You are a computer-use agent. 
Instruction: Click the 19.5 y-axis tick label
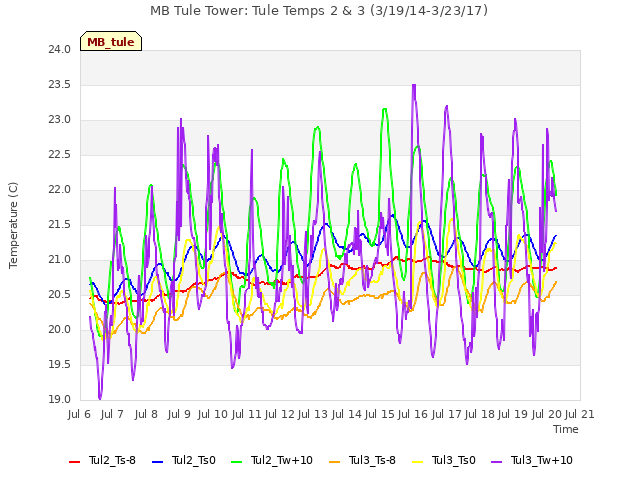pos(60,364)
